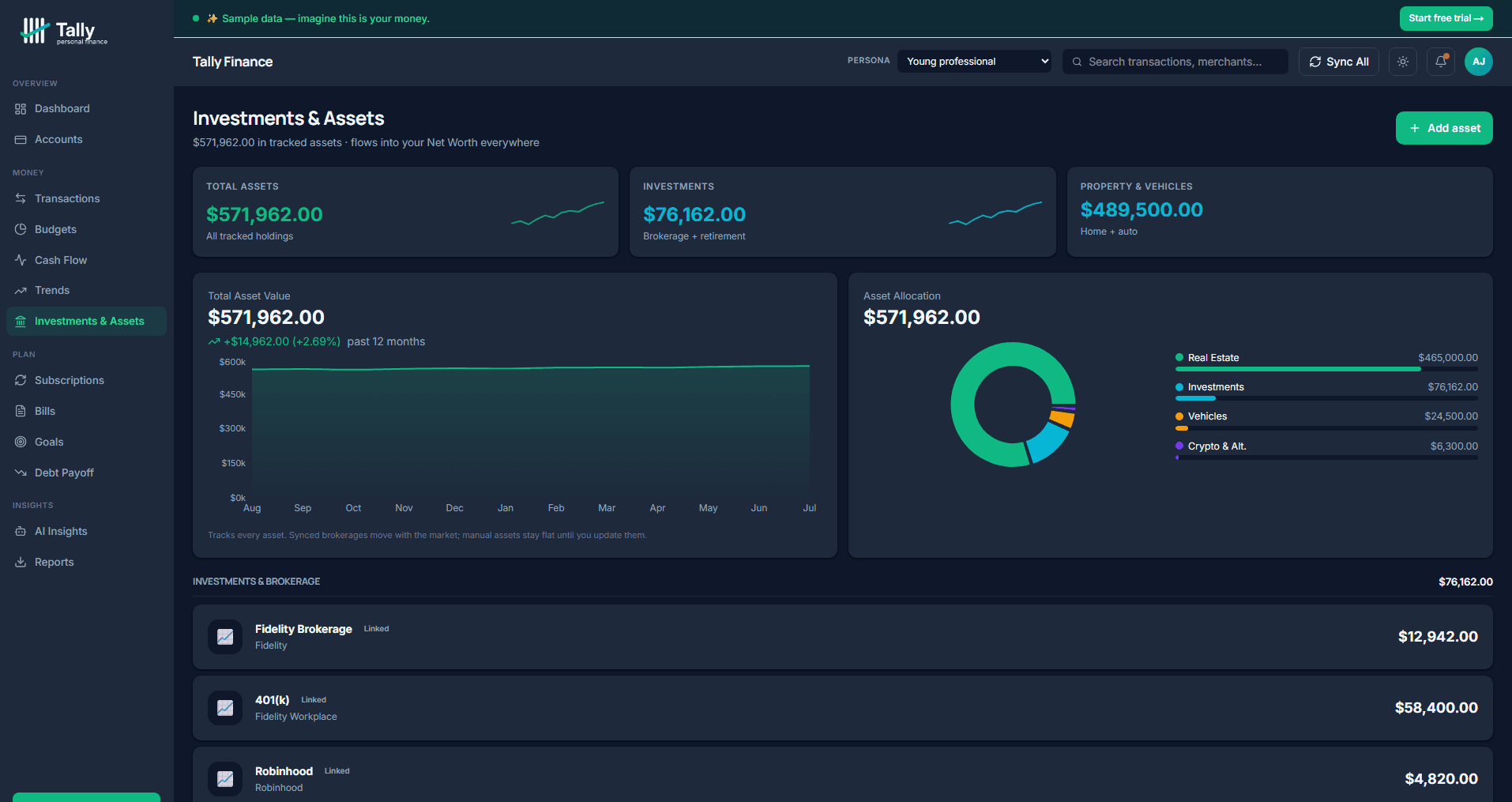Click the sparkle icon in sample banner
Screen dimensions: 1512x802
212,18
